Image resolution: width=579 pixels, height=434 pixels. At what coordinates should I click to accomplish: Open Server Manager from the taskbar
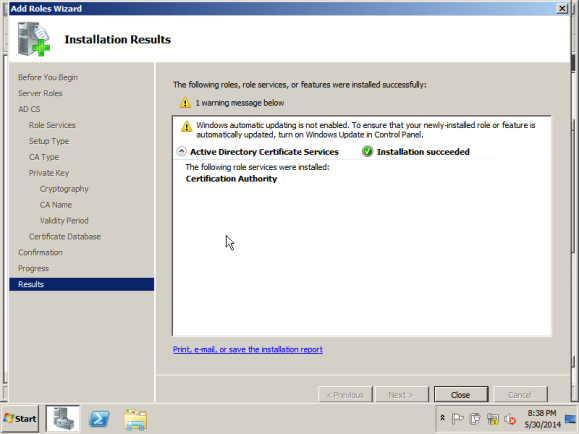tap(62, 418)
